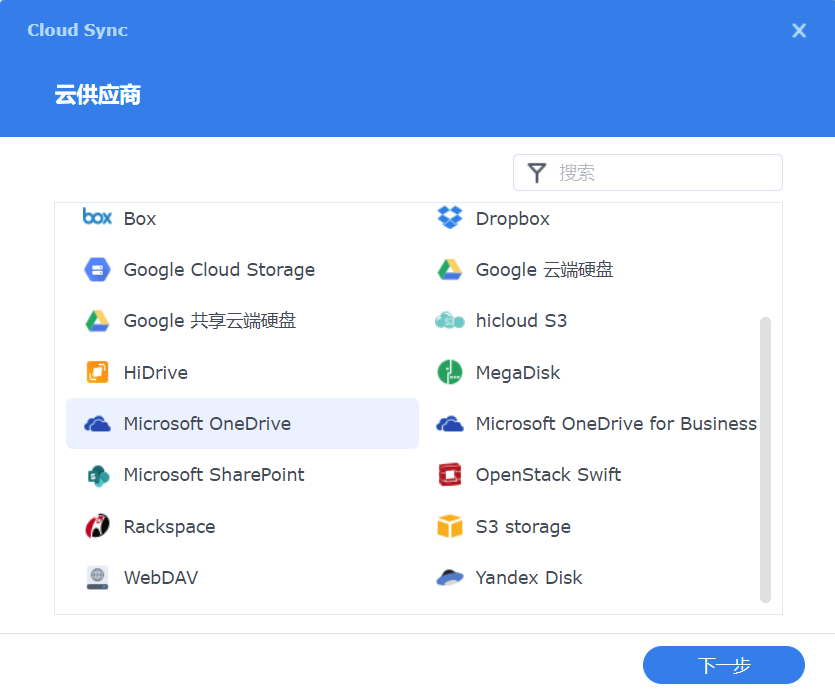The width and height of the screenshot is (835, 694).
Task: Click the hicloud S3 cloud icon
Action: point(450,321)
